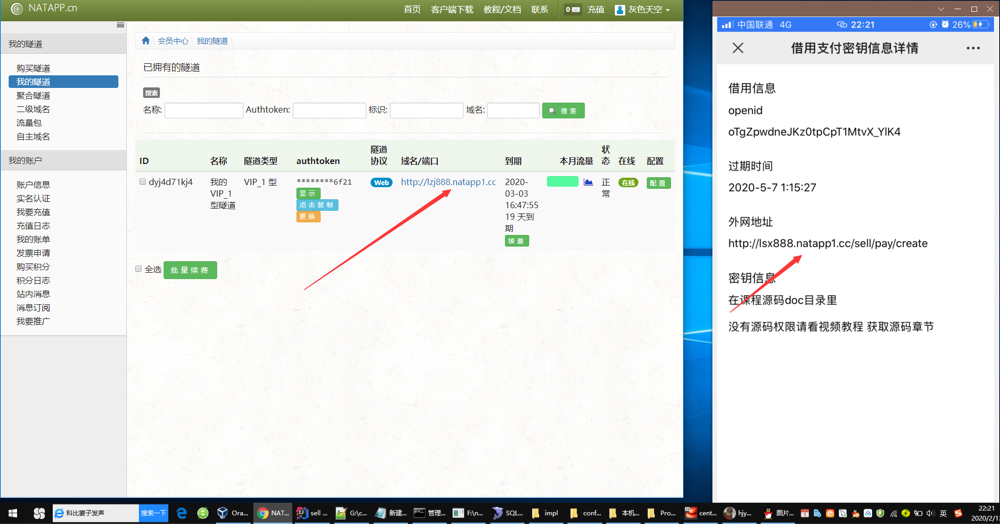Click into the Authtoken search field

329,110
